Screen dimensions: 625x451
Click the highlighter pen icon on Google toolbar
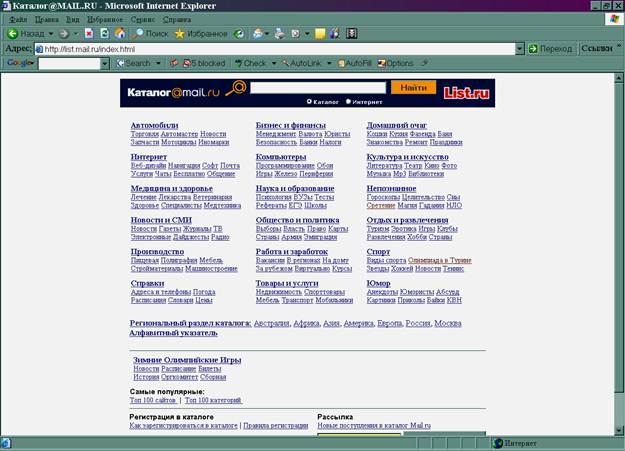point(425,63)
